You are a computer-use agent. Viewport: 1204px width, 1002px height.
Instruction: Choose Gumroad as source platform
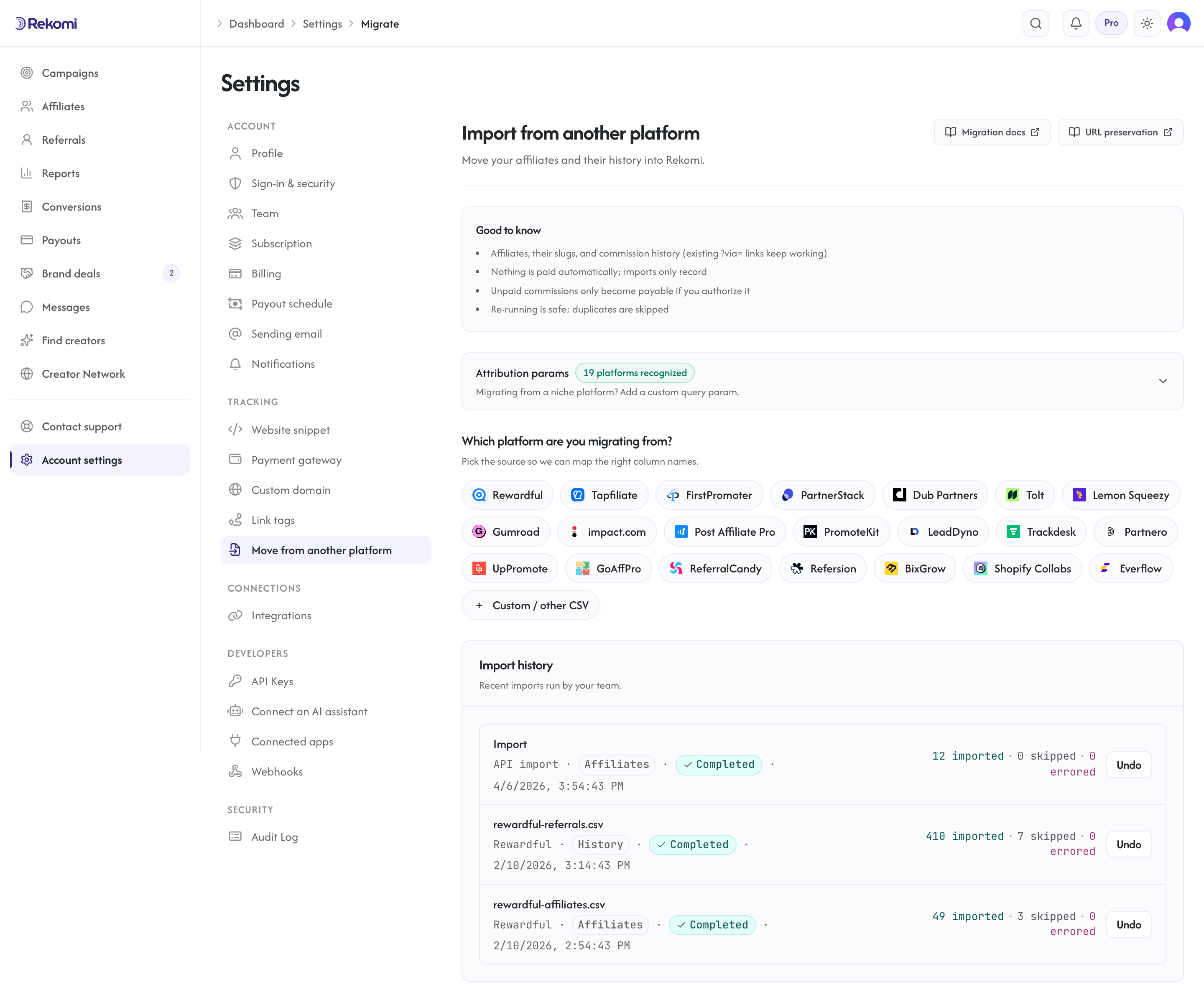point(506,532)
